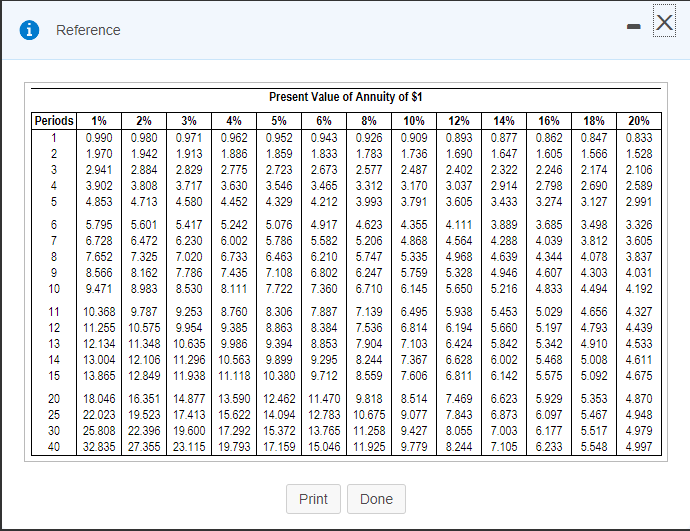Click value 5.517 for 30 periods at 18%

click(x=594, y=430)
